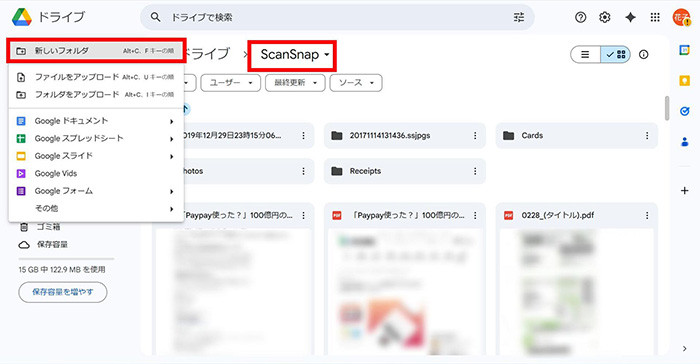Expand the ScanSnap folder dropdown
Viewport: 700px width, 364px height.
[327, 54]
